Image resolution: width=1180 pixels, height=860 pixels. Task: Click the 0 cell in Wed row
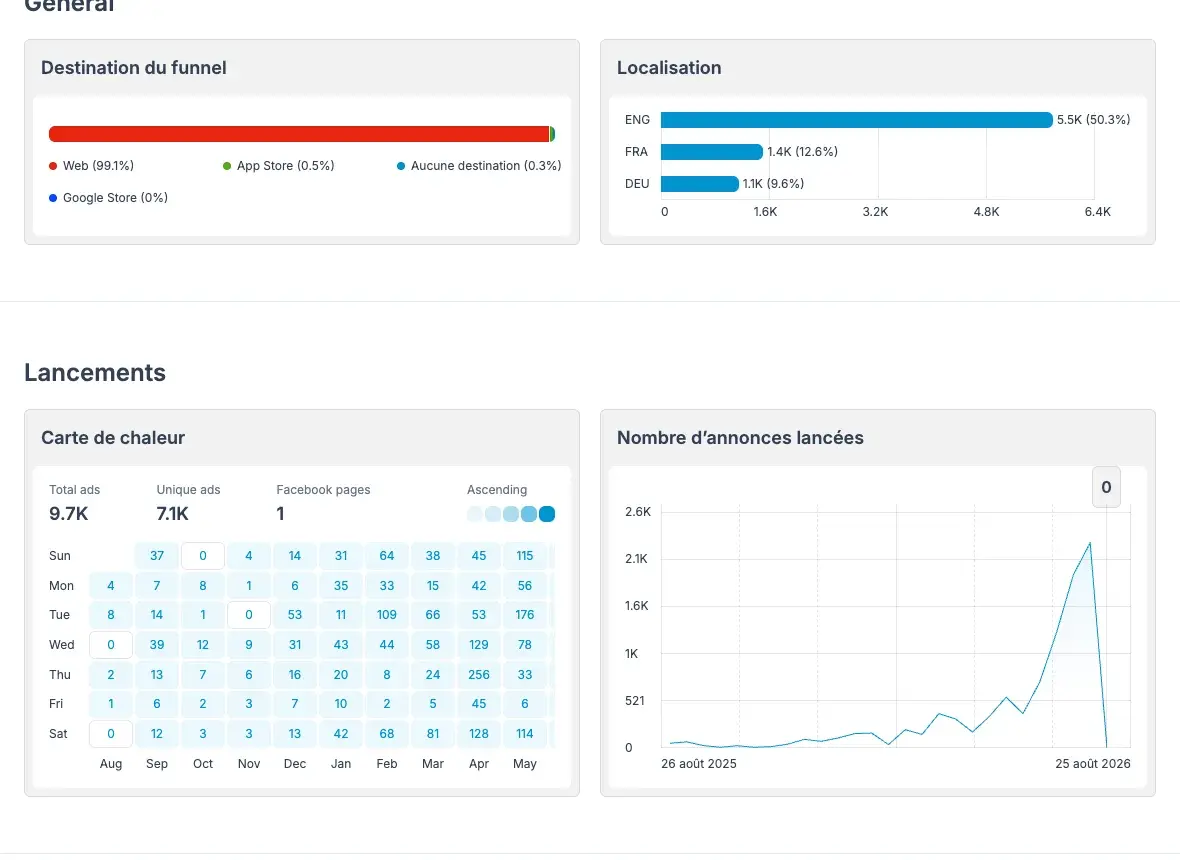tap(111, 645)
